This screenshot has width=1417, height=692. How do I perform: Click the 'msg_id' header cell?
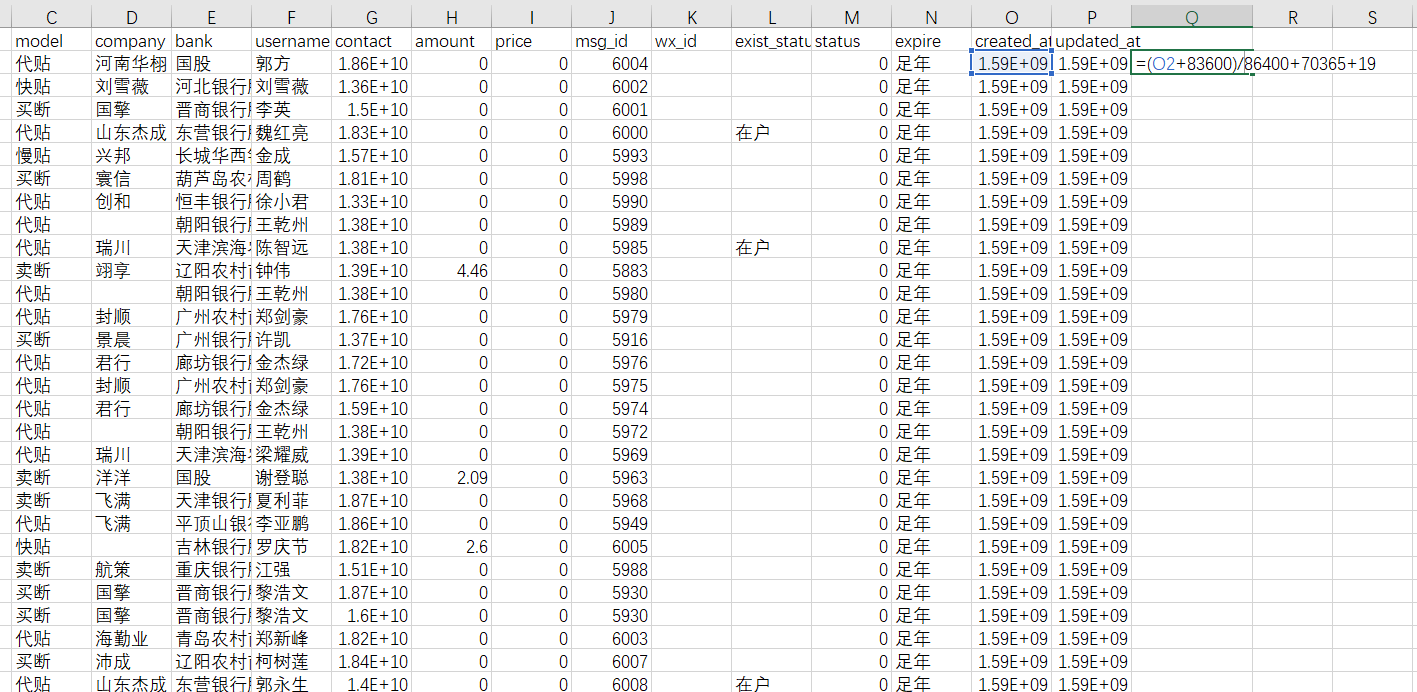[612, 41]
